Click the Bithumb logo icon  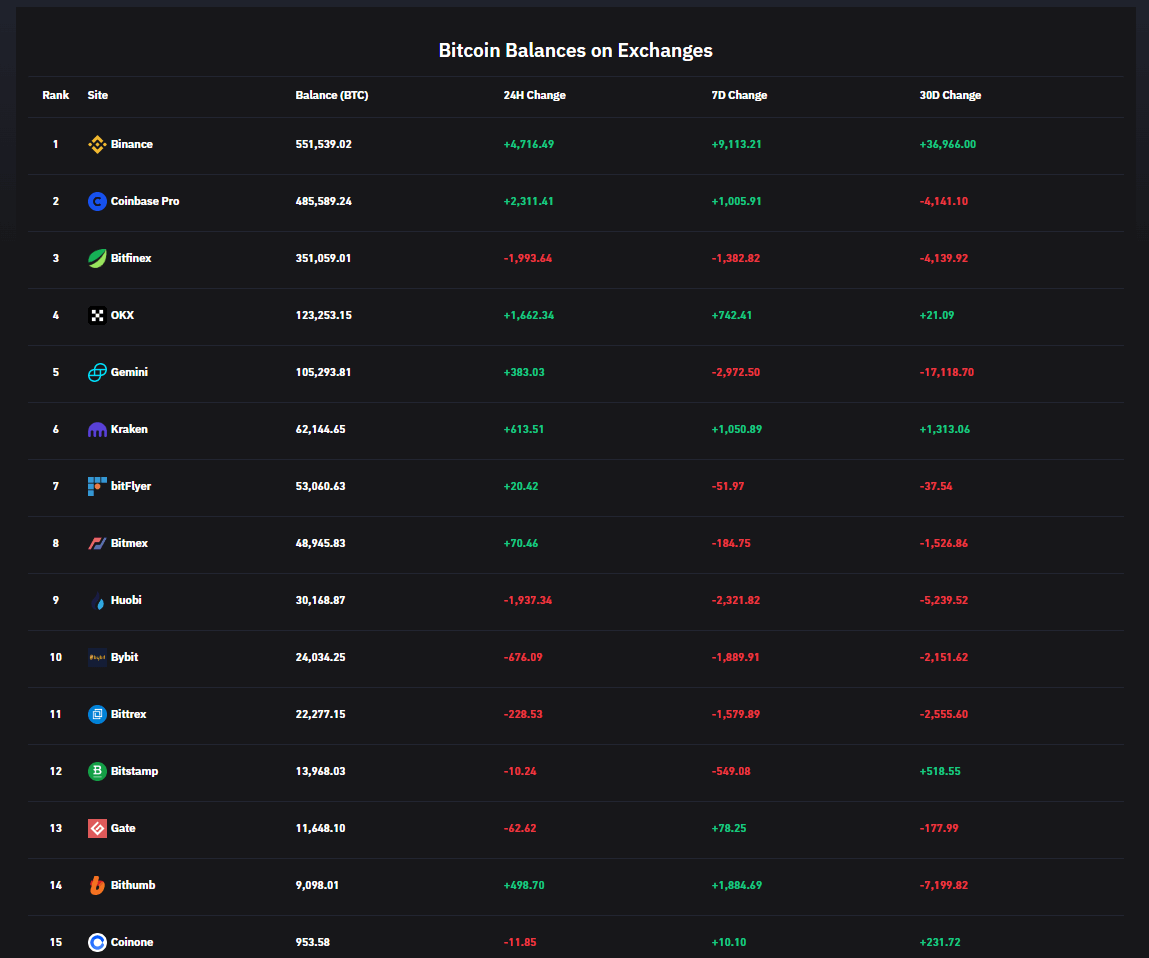point(96,885)
